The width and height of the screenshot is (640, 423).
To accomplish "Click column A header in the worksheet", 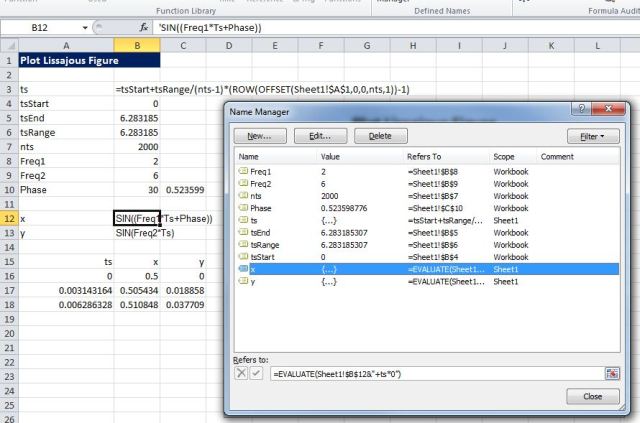I will (x=66, y=46).
